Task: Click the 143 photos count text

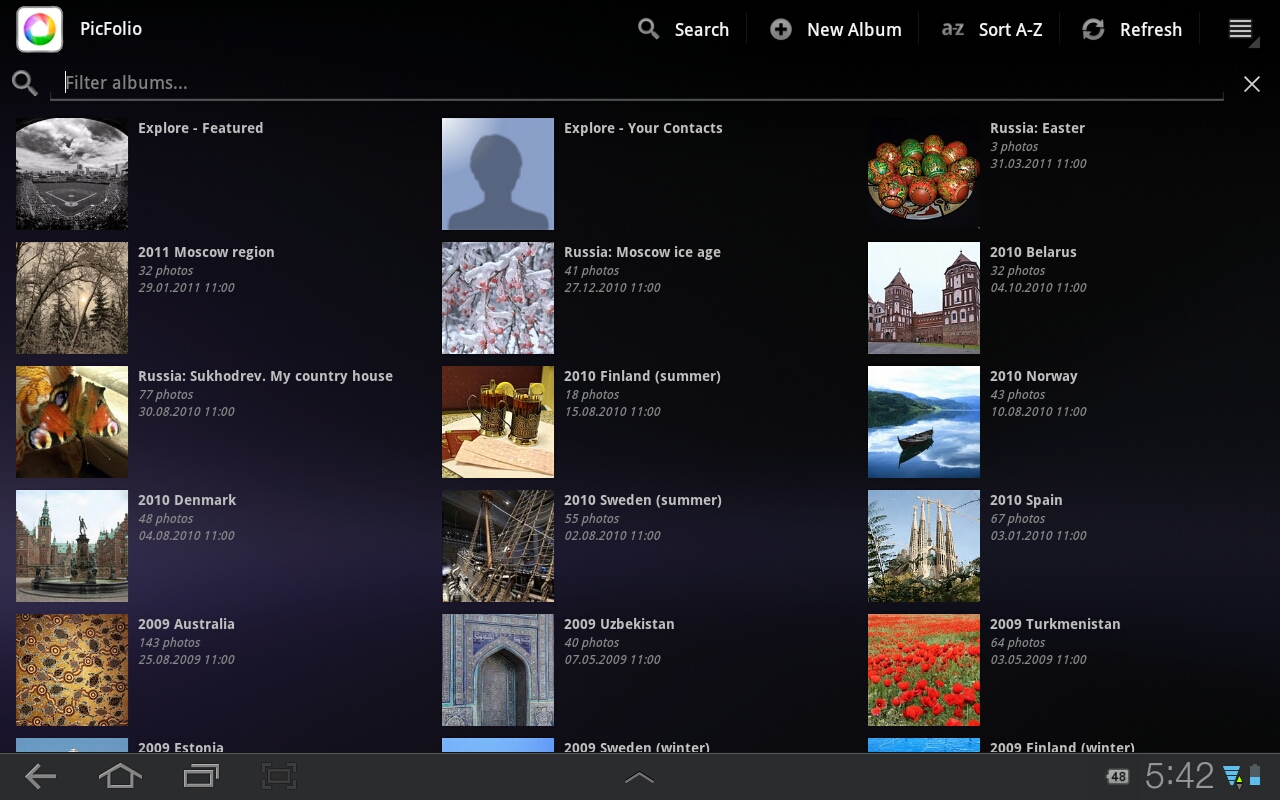Action: [x=169, y=643]
